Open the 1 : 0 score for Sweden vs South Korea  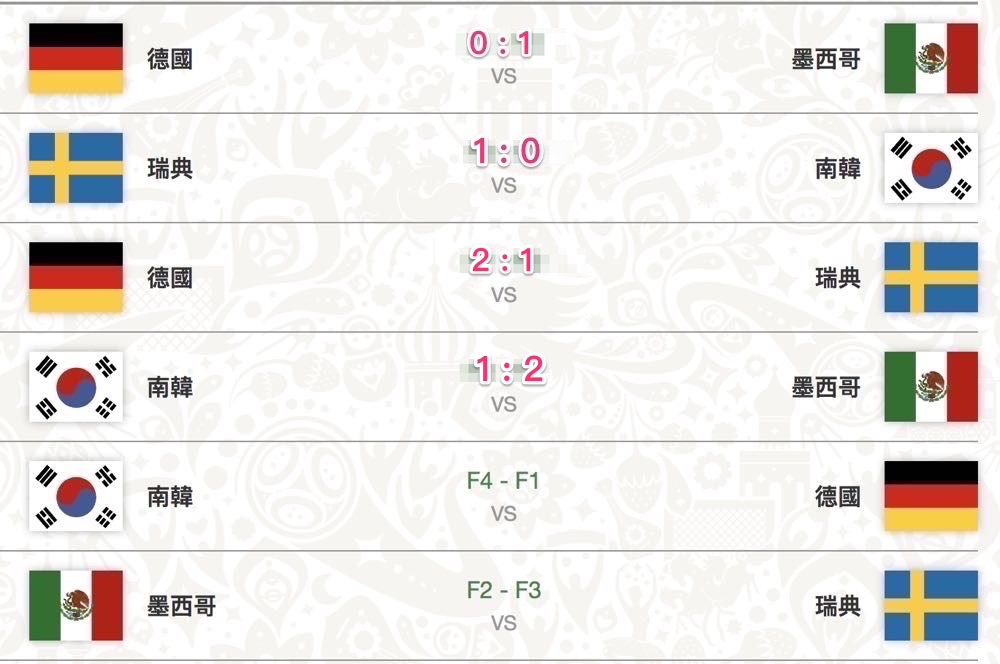[504, 154]
